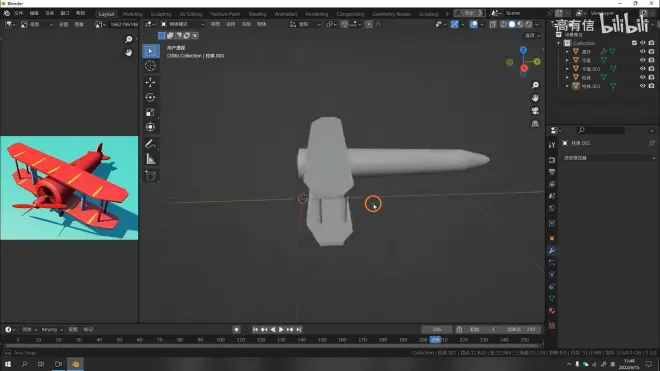Viewport: 660px width, 371px height.
Task: Select the Add Cube tool
Action: (150, 176)
